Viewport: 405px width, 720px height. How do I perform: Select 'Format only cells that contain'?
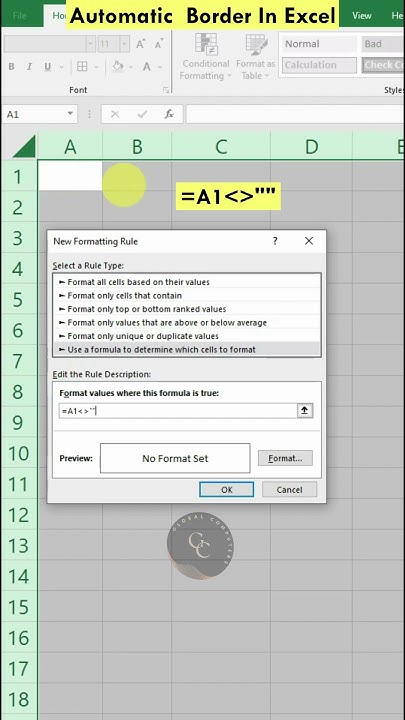[187, 295]
